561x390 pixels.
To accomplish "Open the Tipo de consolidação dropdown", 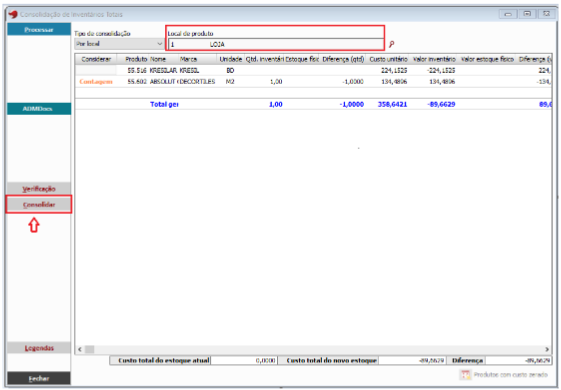I will click(x=119, y=44).
